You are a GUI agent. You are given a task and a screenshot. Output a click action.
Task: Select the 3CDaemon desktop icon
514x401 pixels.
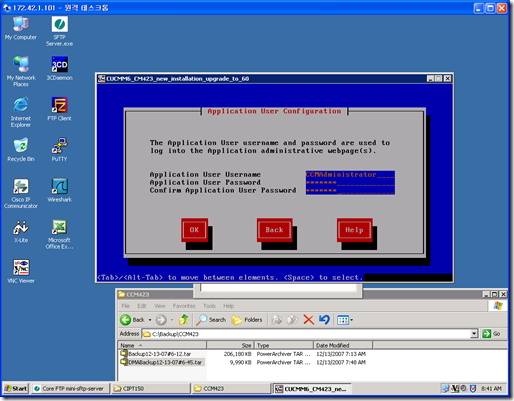(59, 69)
